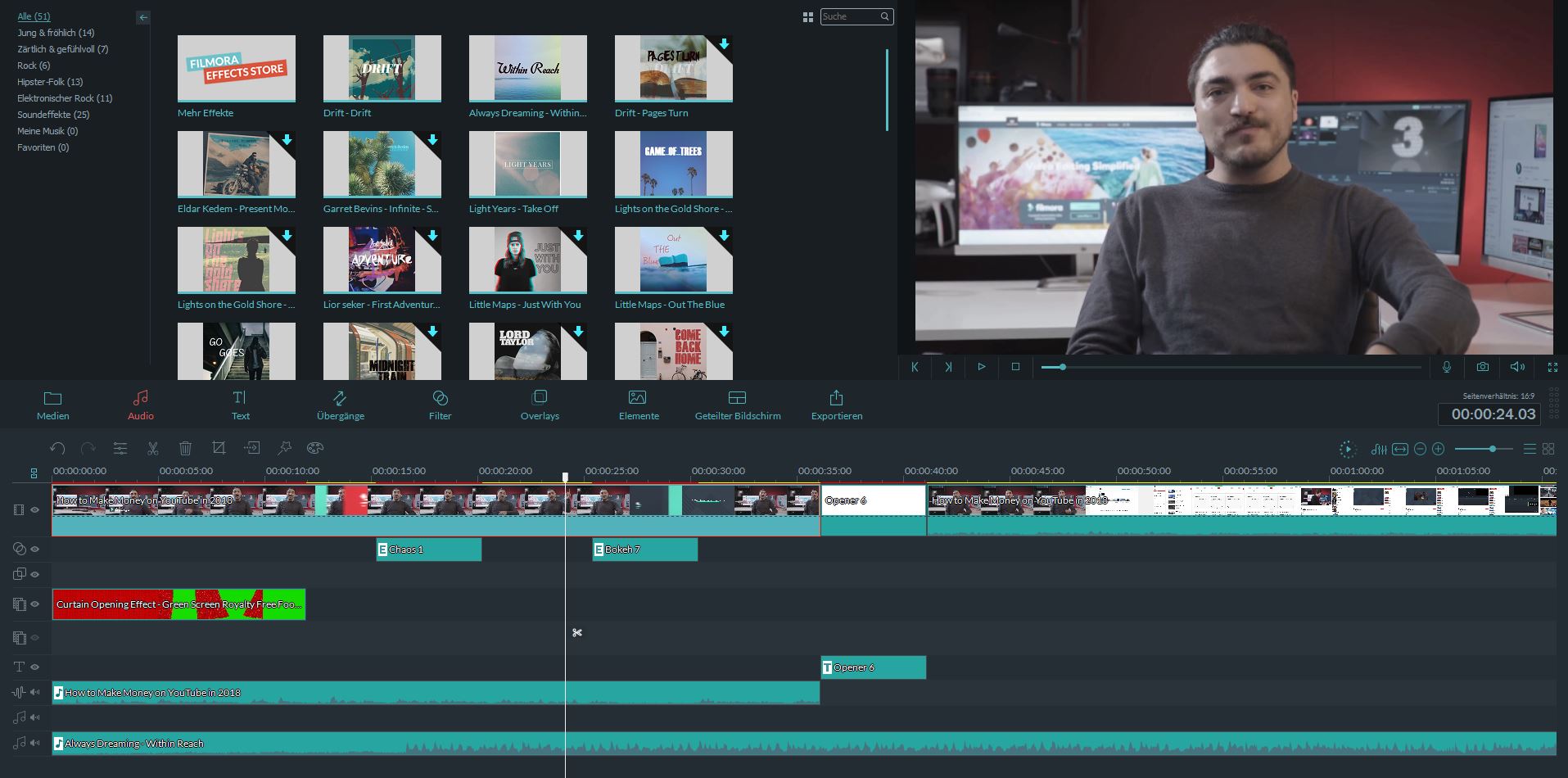Adjust preview volume via speaker icon
Screen dimensions: 1568x778
click(x=1517, y=367)
